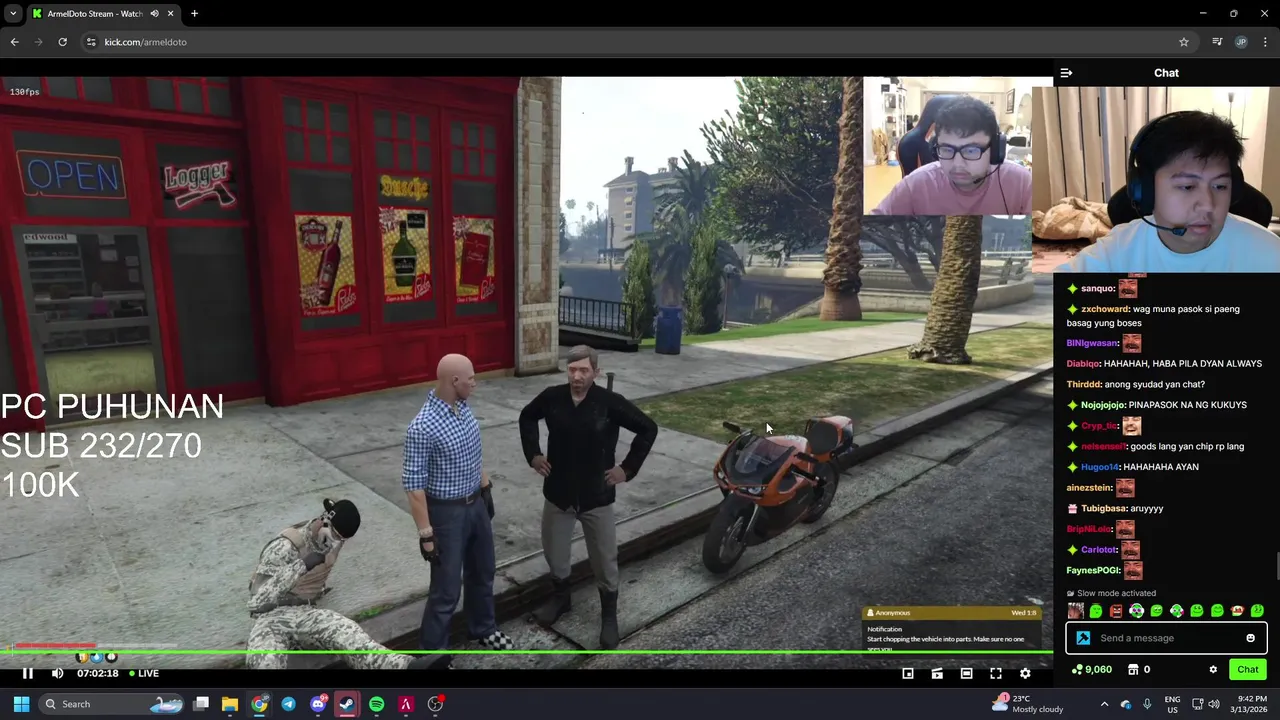The width and height of the screenshot is (1280, 720).
Task: Pick the red angry emote
Action: click(x=1116, y=610)
